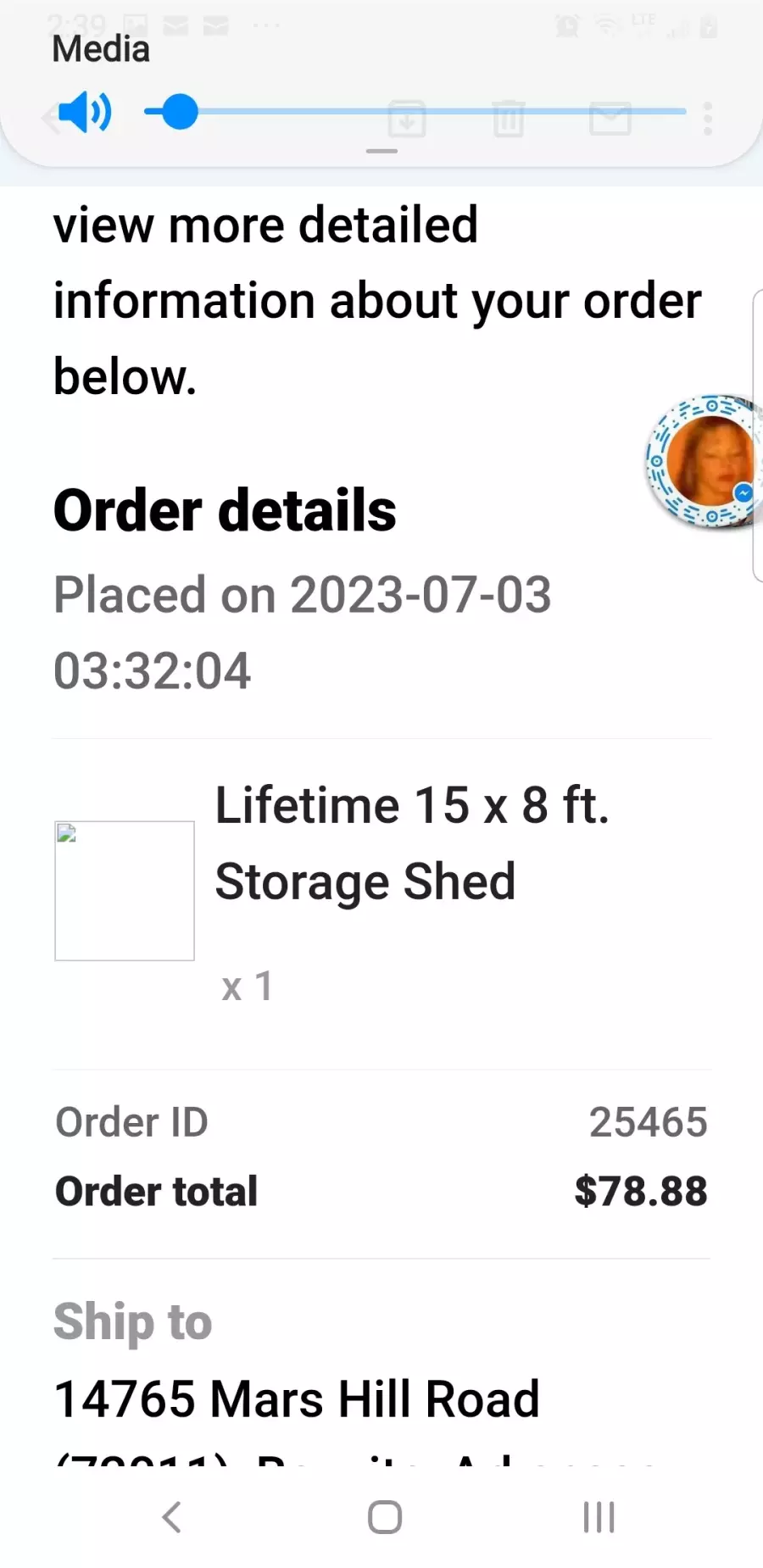The width and height of the screenshot is (763, 1568).
Task: Tap the dimmed back arrow behind speaker
Action: click(x=49, y=117)
